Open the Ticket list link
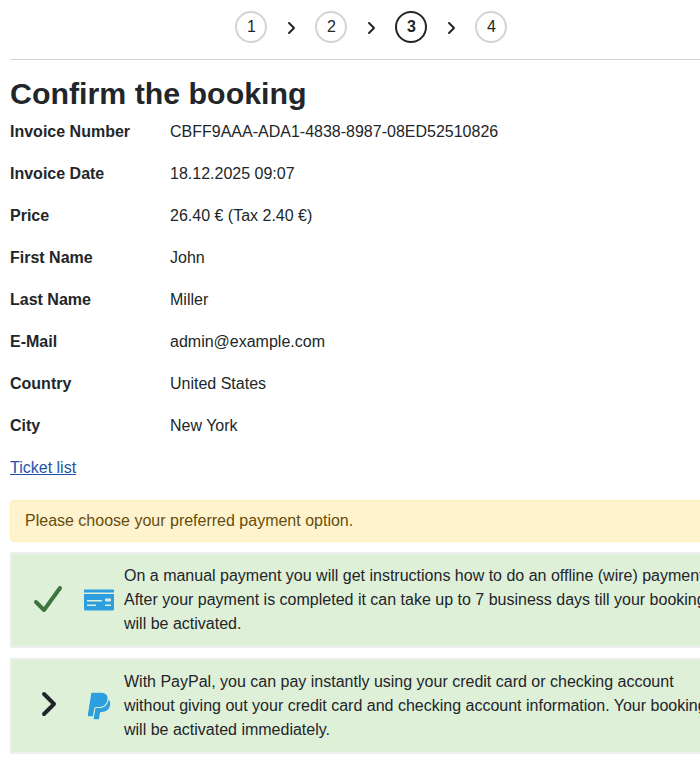 [x=43, y=467]
